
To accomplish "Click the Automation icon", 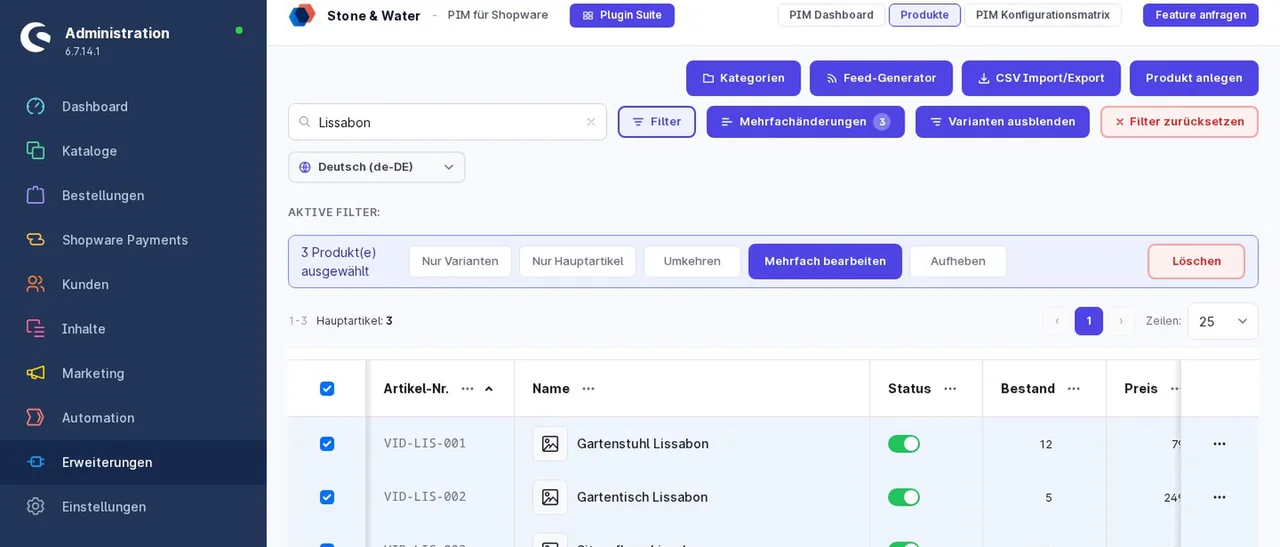I will (35, 417).
